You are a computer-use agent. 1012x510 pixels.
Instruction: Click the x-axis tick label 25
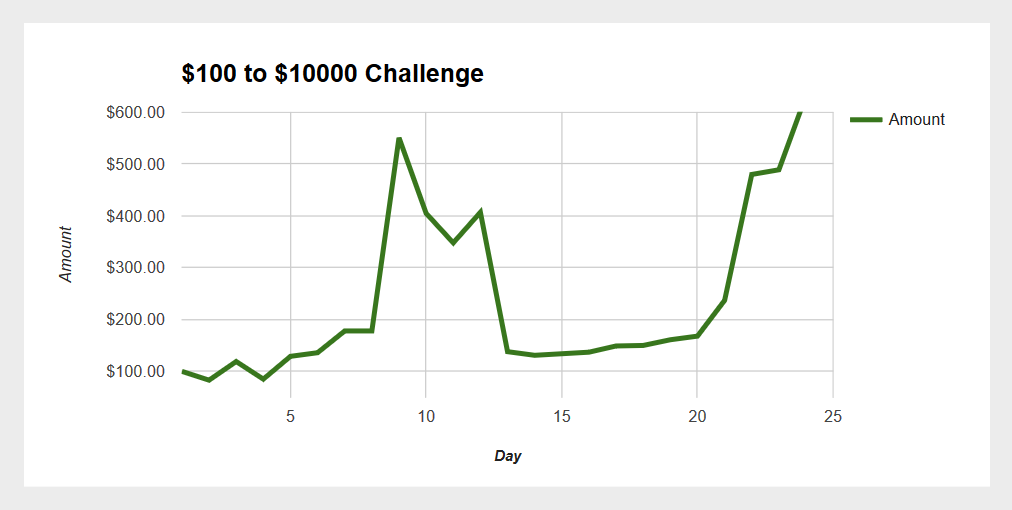coord(833,416)
